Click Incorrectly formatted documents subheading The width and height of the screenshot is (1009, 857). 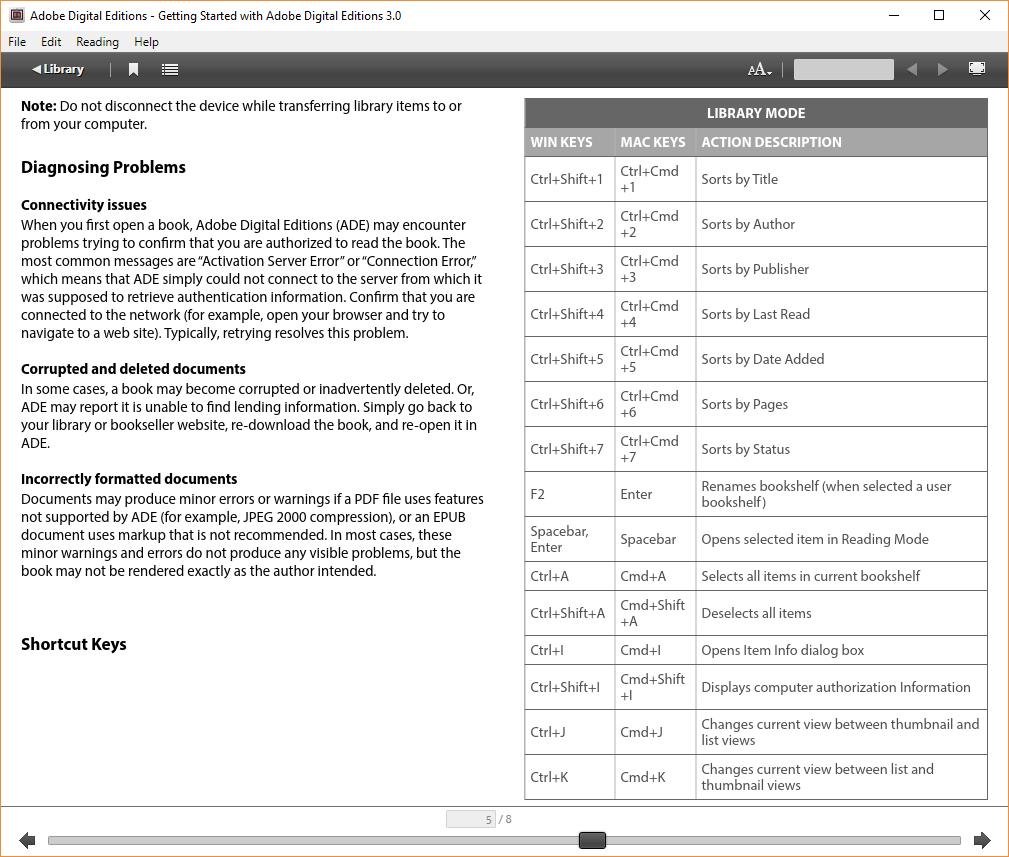tap(129, 479)
